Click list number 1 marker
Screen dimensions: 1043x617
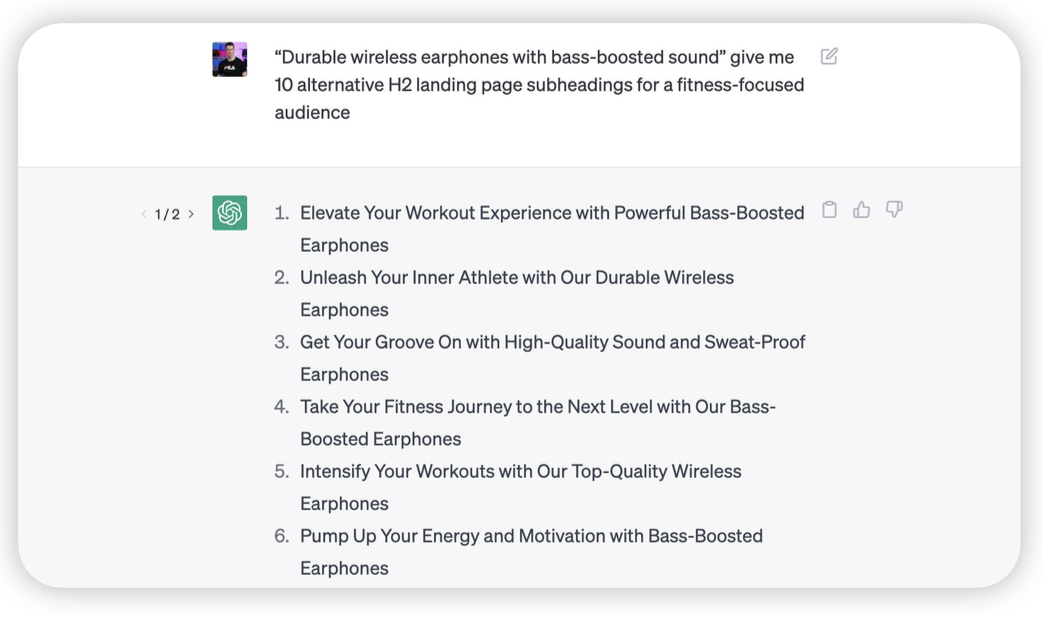[x=282, y=213]
